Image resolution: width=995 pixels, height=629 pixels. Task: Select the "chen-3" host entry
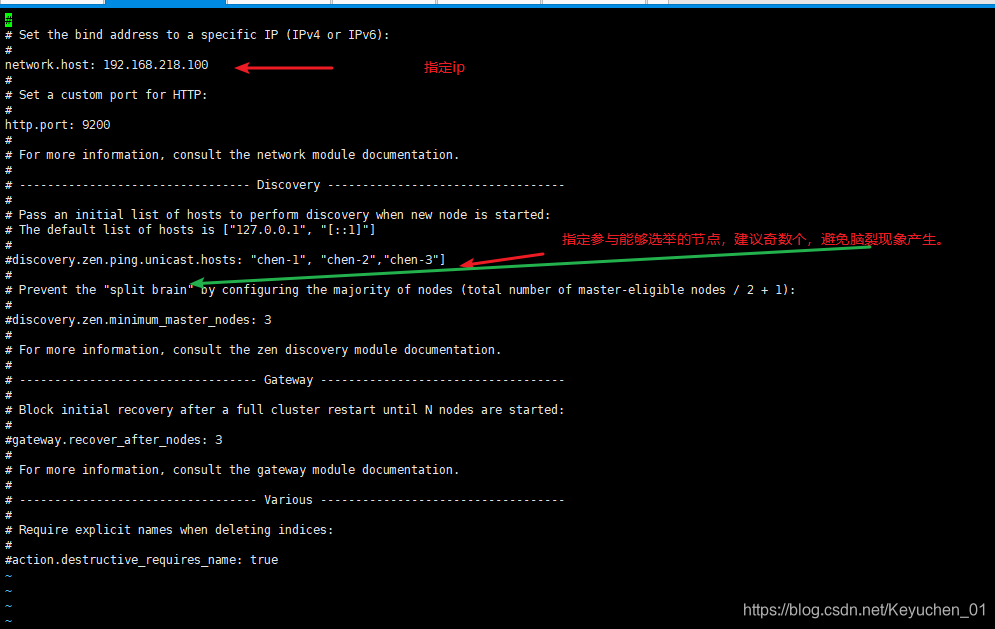click(x=411, y=260)
